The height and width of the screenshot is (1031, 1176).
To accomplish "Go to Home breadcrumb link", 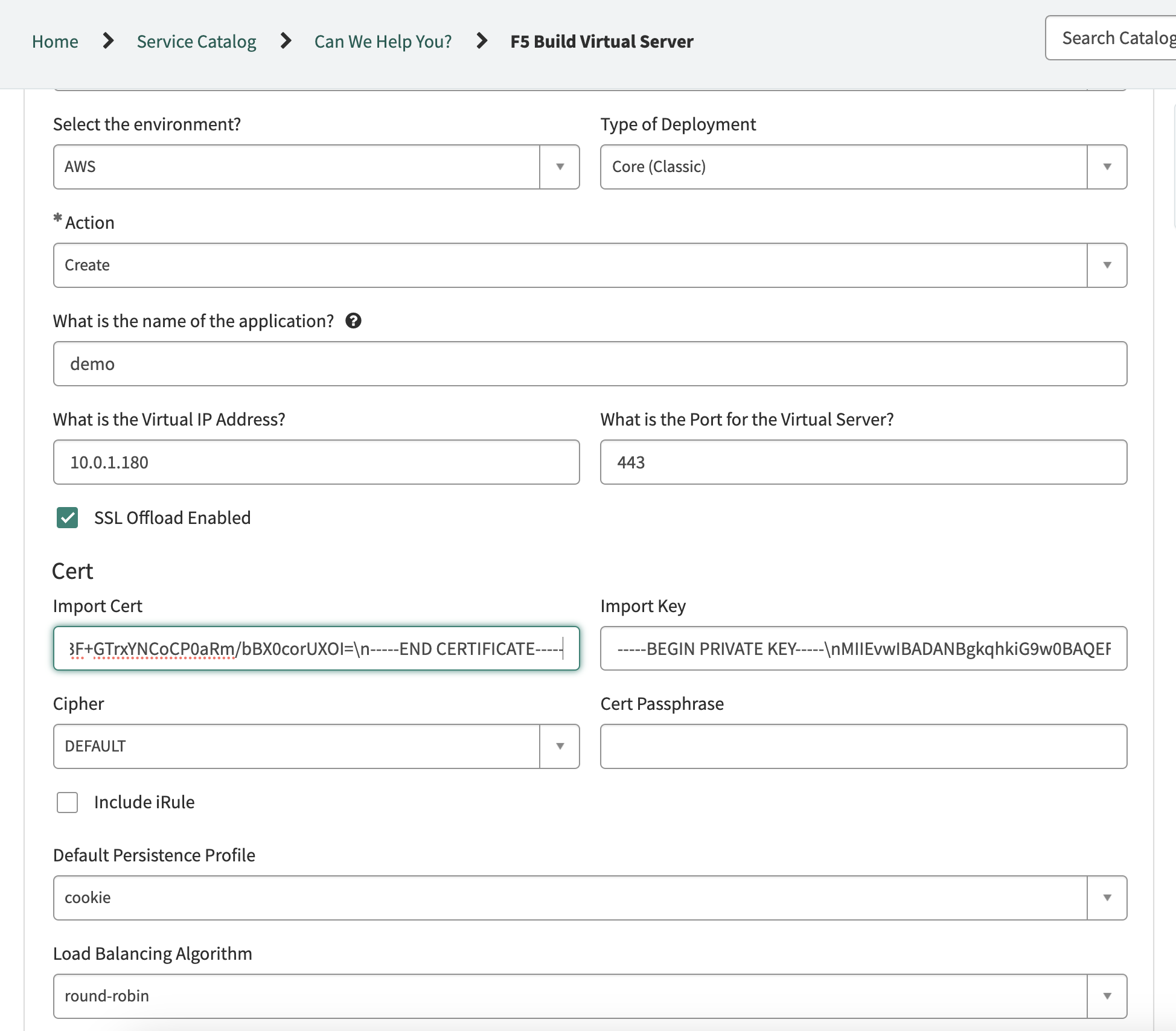I will (x=55, y=41).
